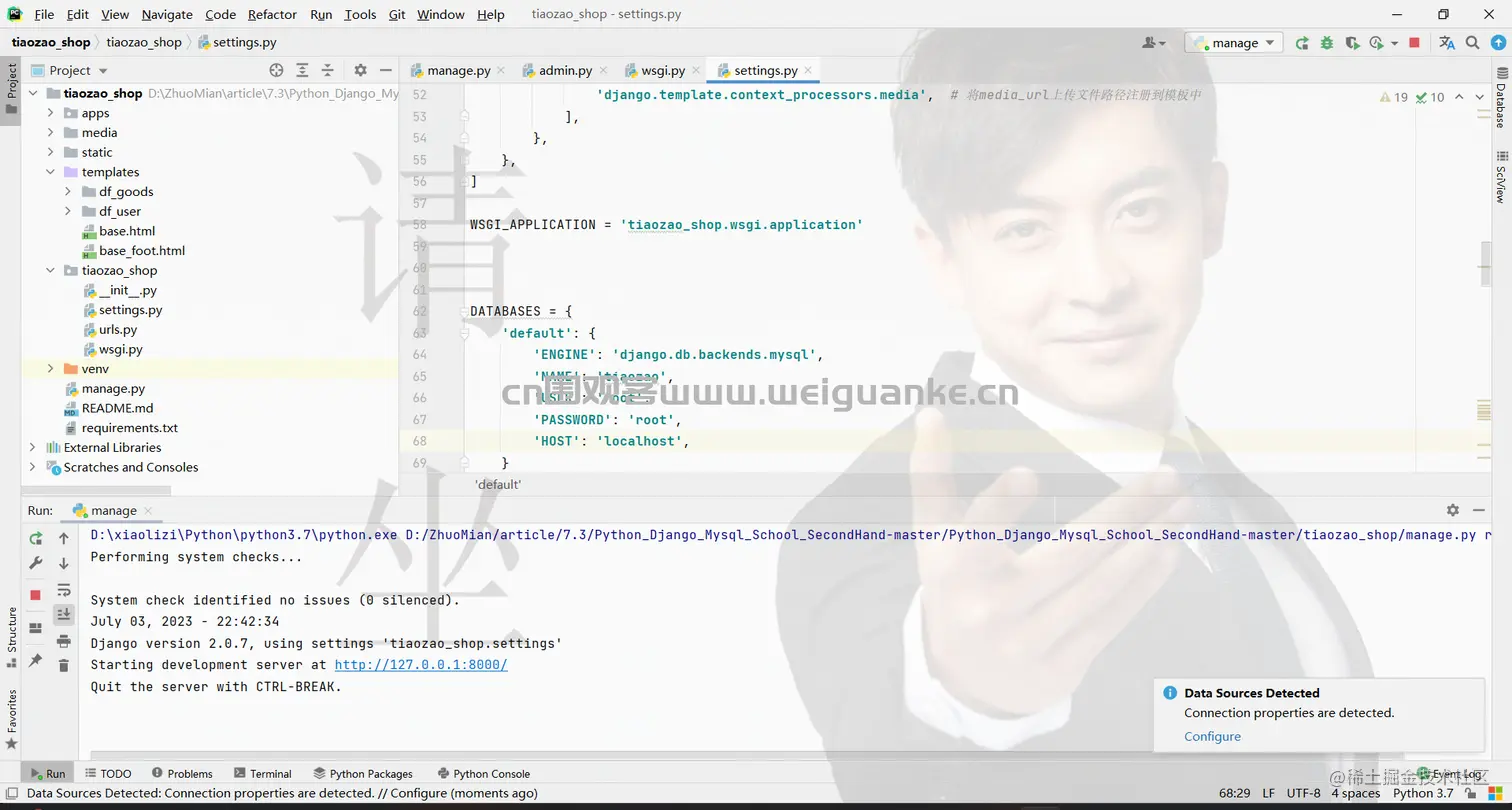Run manage with coverage

(x=1352, y=43)
